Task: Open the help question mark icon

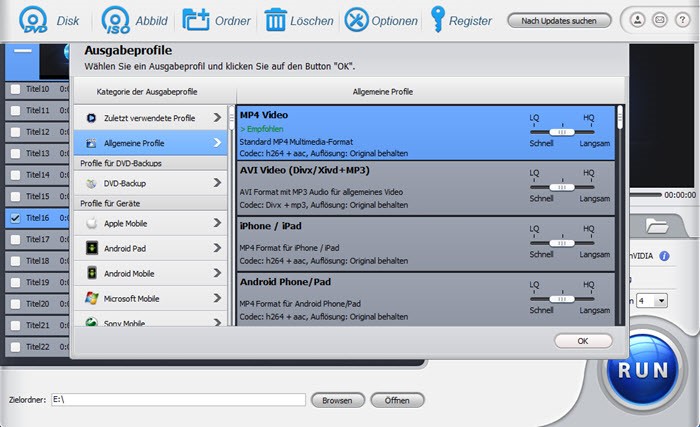Action: point(682,20)
